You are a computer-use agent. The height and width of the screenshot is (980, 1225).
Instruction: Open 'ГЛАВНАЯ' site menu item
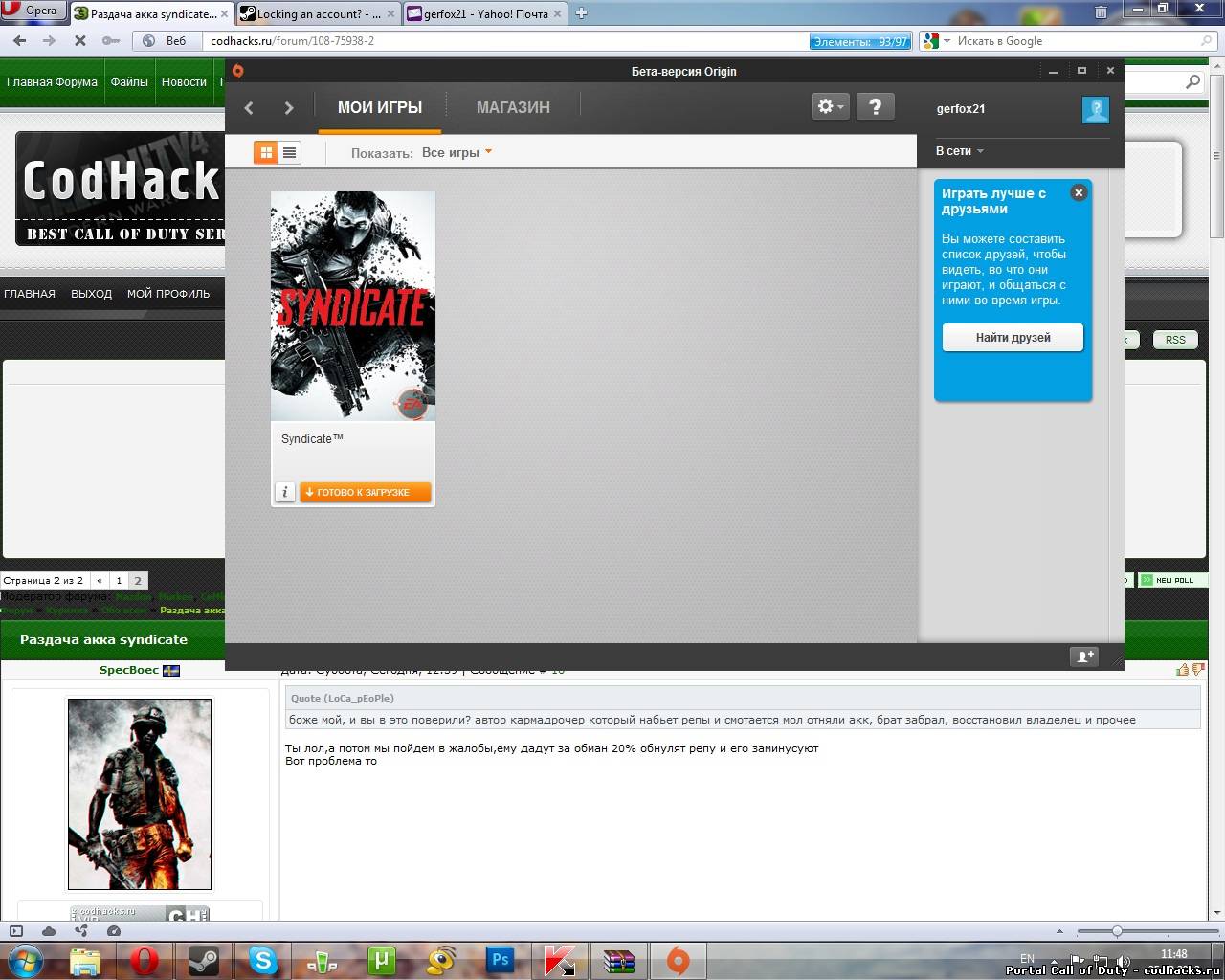(30, 294)
